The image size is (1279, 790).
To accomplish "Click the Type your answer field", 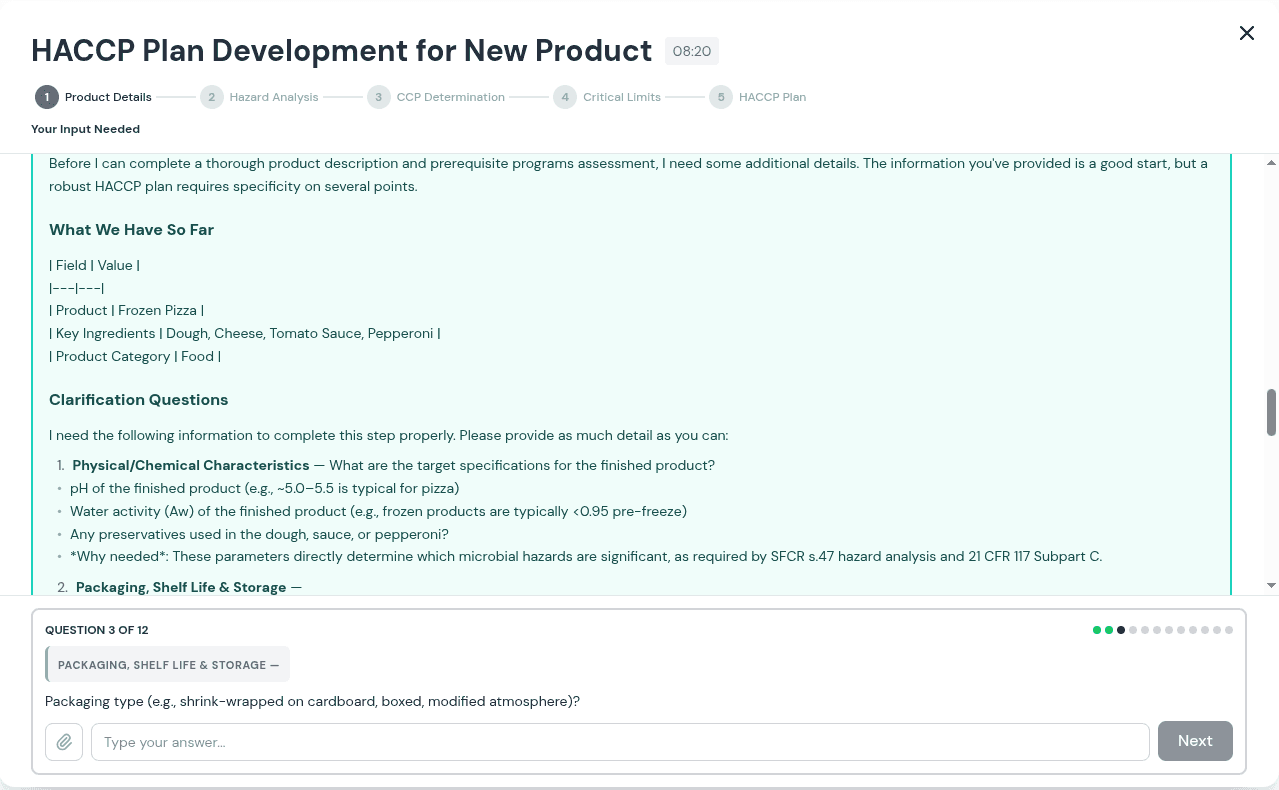I will click(620, 741).
